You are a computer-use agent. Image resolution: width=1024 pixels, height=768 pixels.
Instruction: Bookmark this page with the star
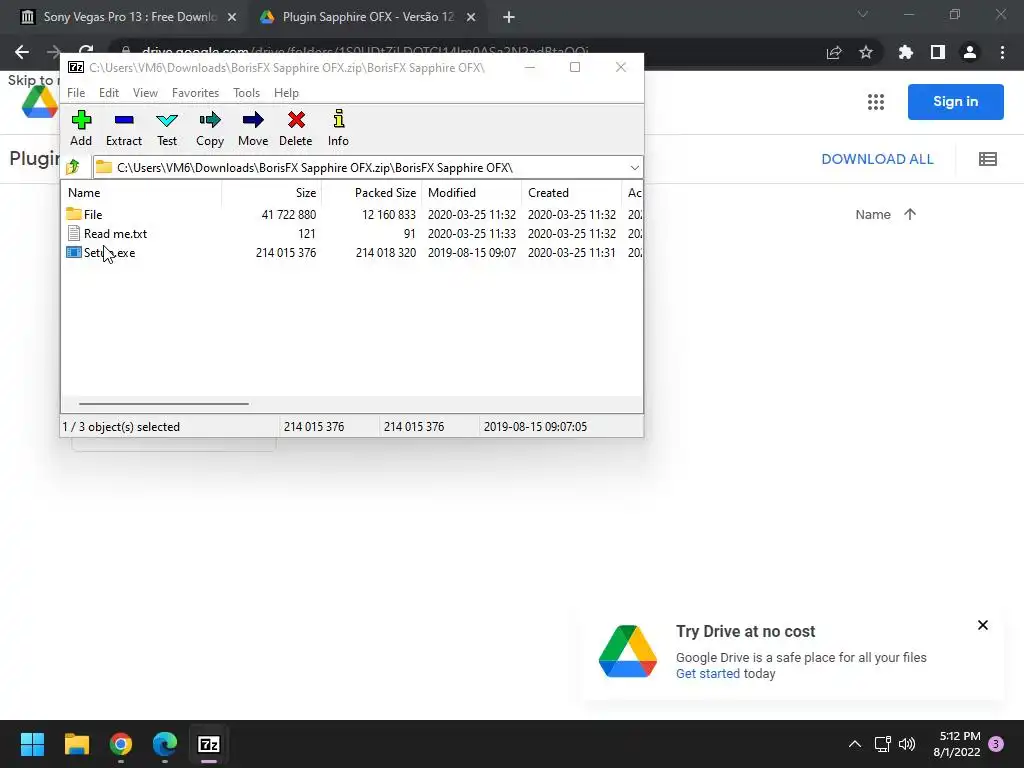866,52
